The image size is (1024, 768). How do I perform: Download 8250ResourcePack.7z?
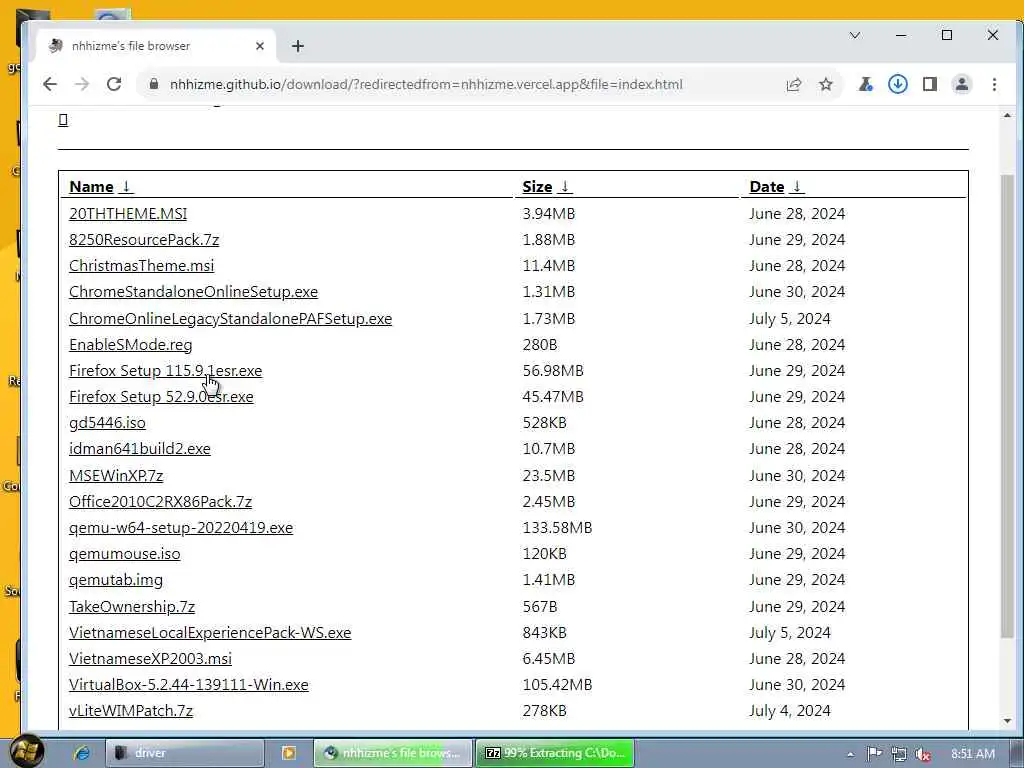pos(144,240)
